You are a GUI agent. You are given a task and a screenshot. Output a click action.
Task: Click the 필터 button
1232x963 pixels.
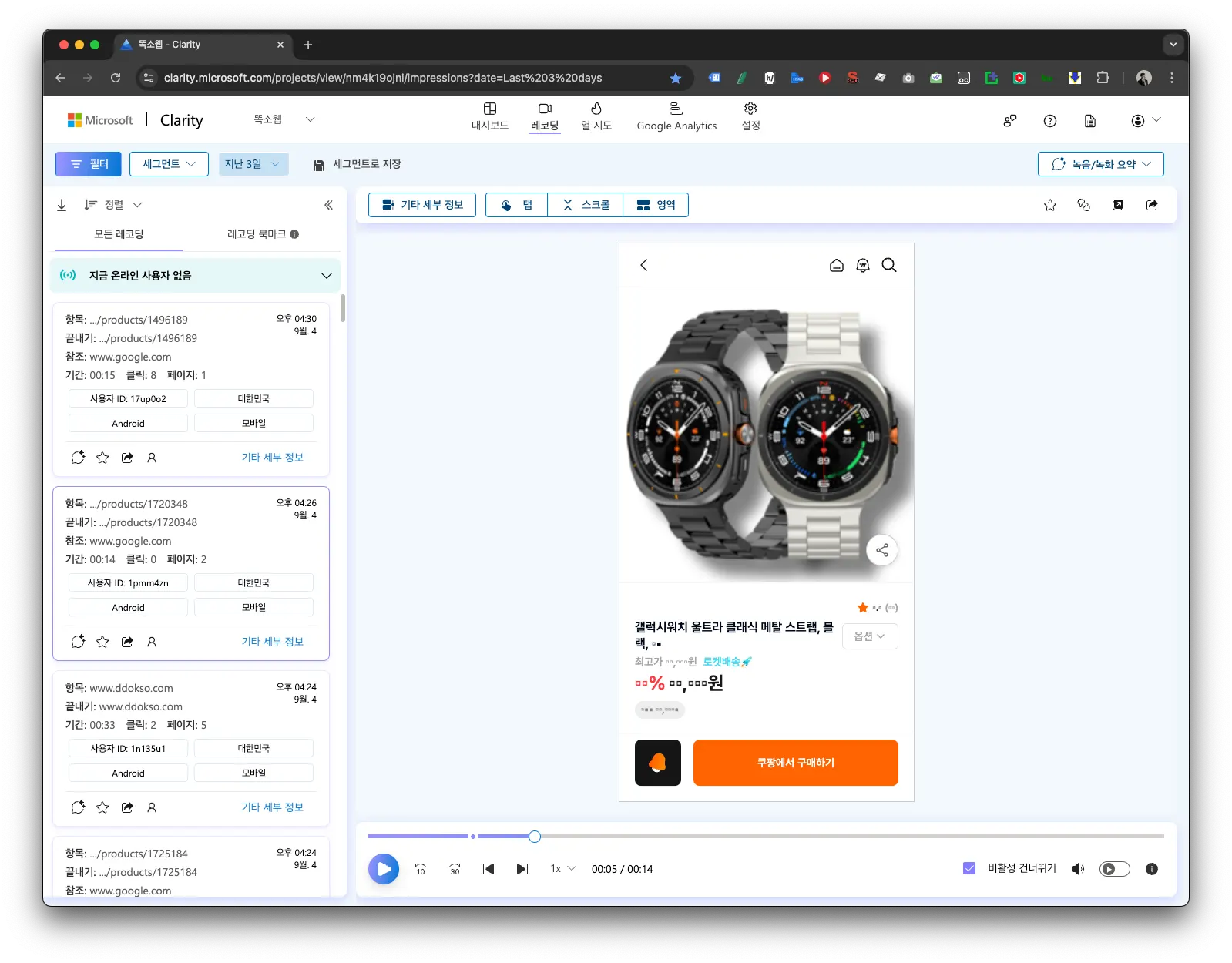point(89,164)
